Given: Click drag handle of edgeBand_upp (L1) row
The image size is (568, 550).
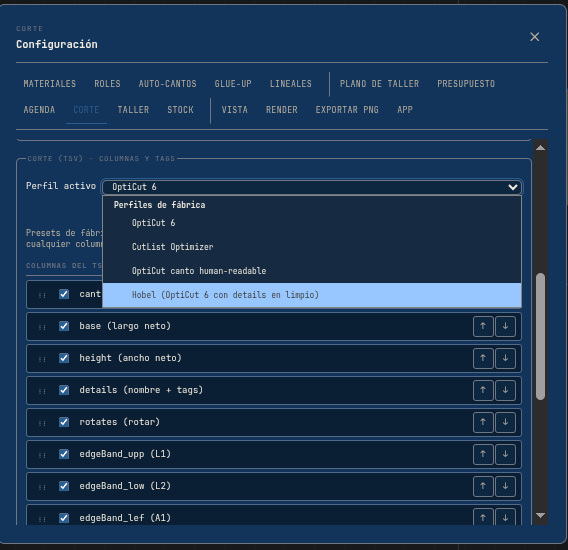Looking at the screenshot, I should click(x=42, y=455).
